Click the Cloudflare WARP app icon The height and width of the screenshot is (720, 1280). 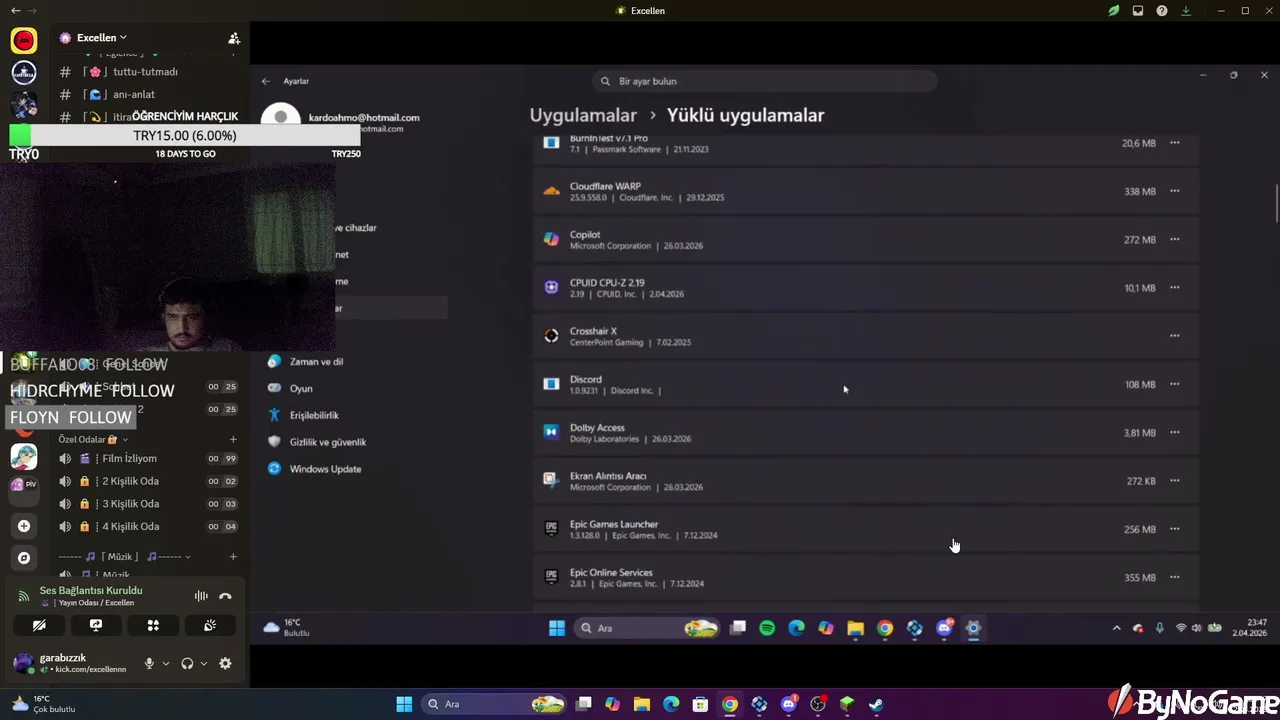coord(551,191)
